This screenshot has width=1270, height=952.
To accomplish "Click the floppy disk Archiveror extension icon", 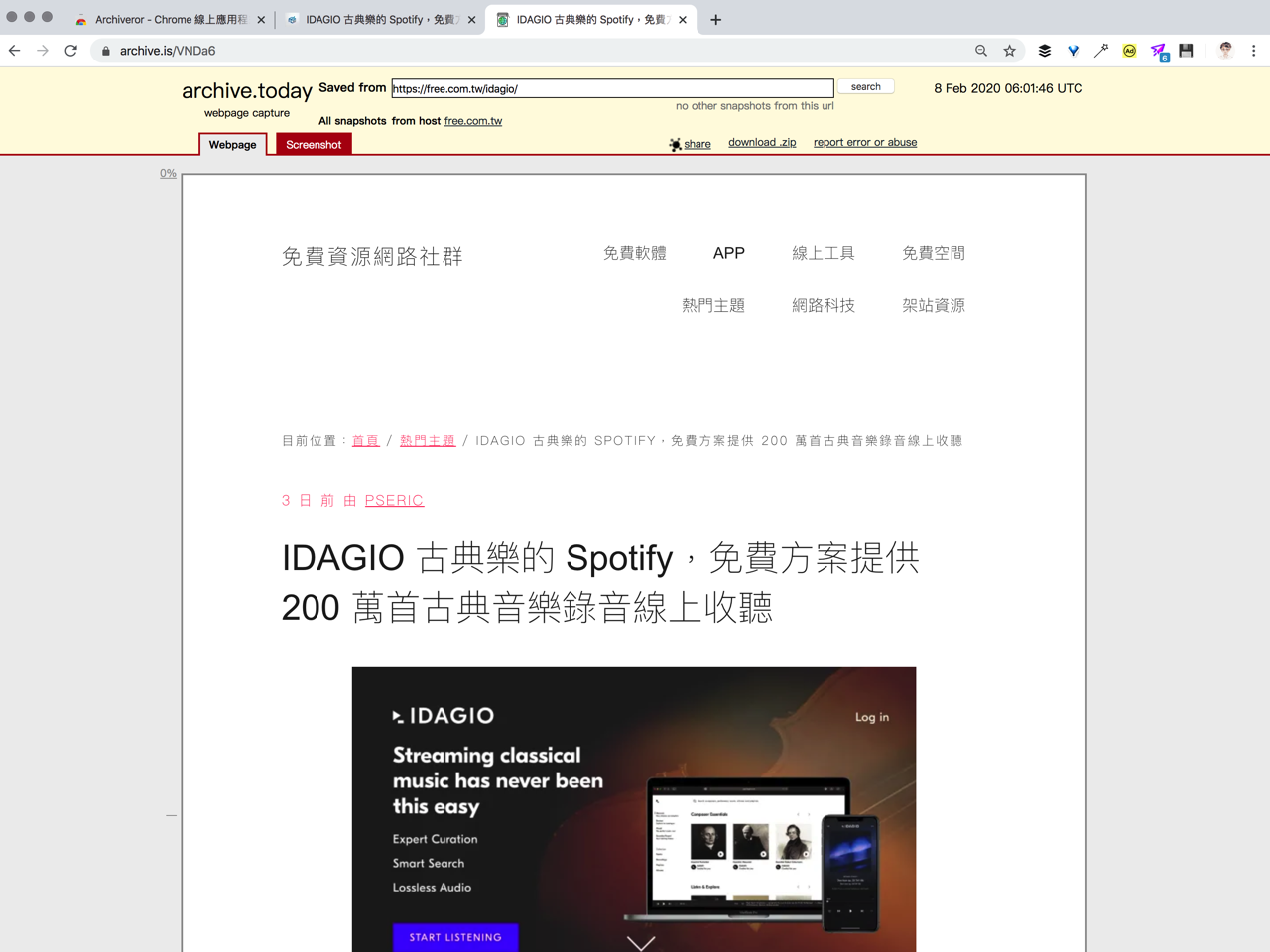I will click(x=1186, y=51).
